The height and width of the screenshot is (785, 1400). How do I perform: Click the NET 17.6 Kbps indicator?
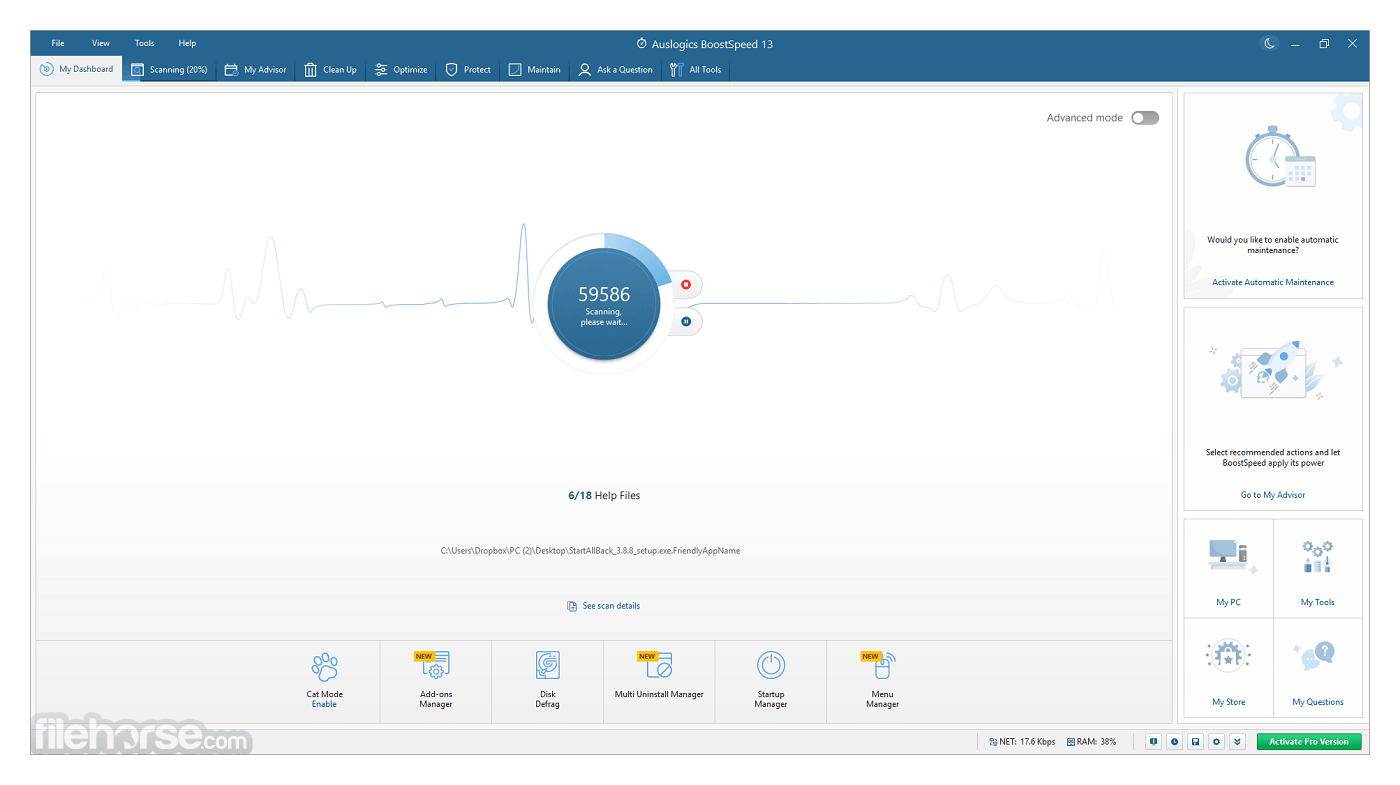[x=1022, y=742]
